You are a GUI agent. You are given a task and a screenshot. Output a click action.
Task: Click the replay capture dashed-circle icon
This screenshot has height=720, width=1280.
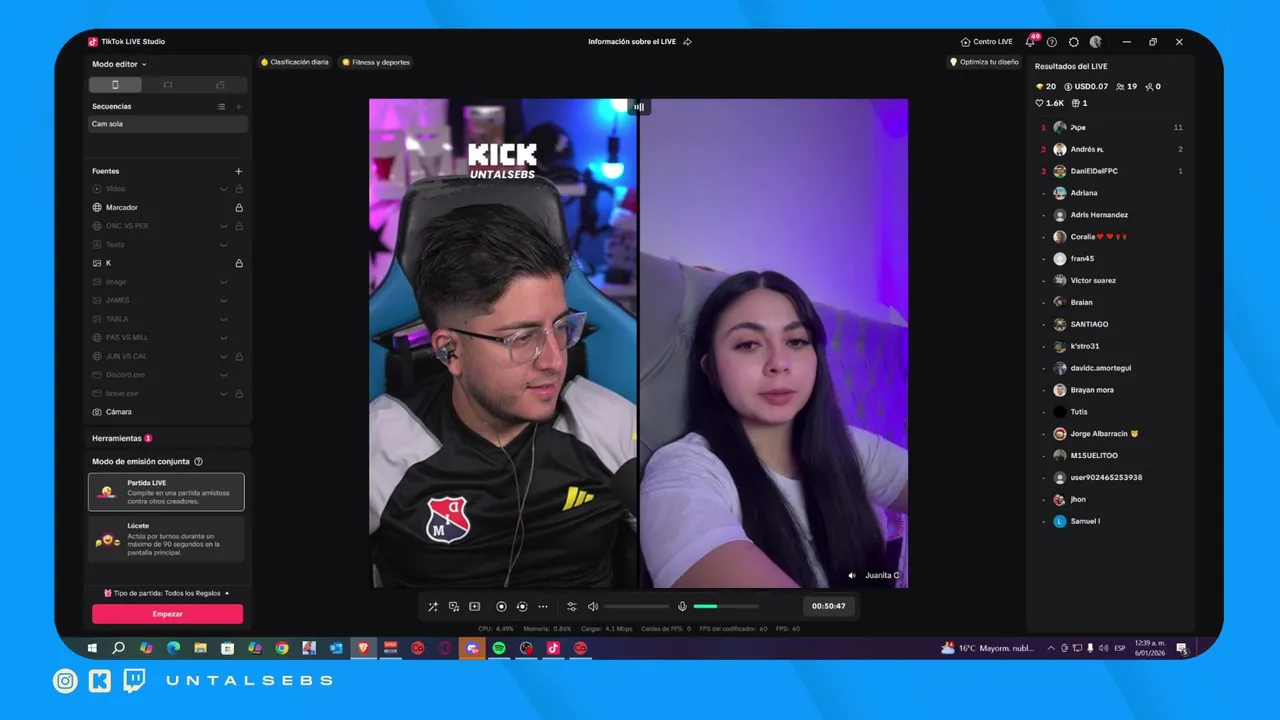(x=522, y=606)
